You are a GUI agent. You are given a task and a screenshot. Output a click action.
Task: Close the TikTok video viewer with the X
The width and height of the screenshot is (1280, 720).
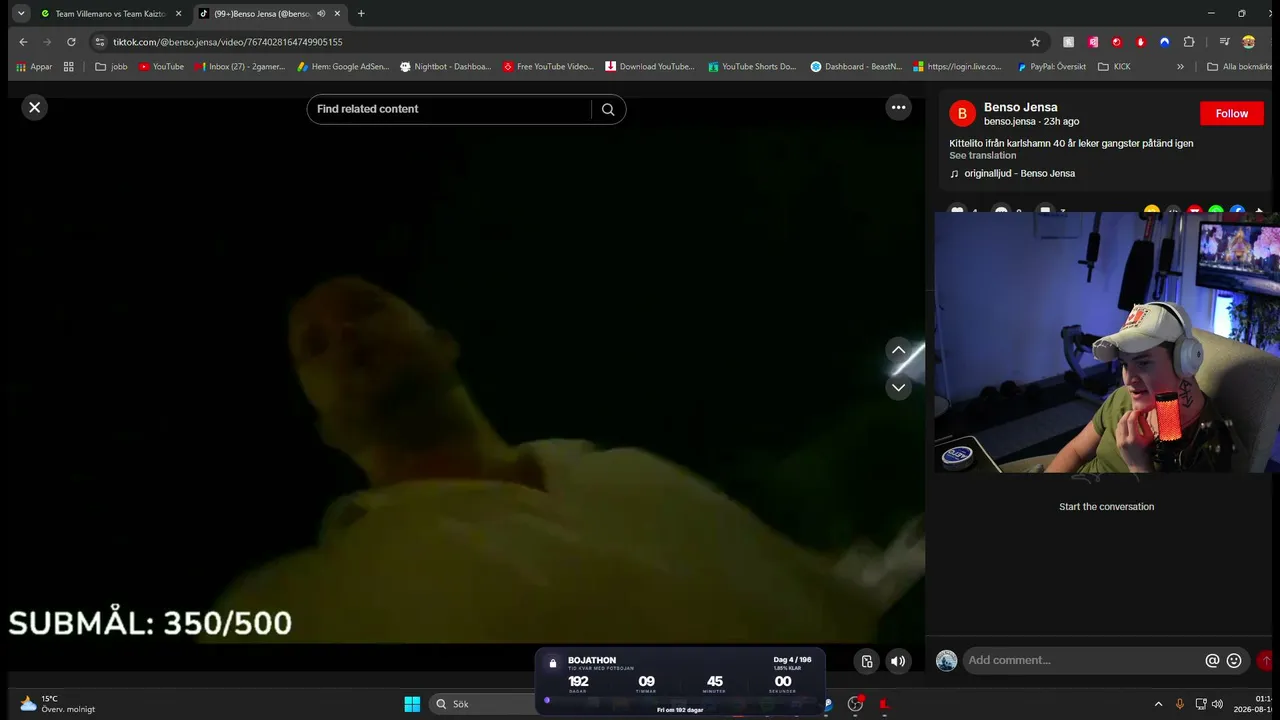pyautogui.click(x=35, y=107)
